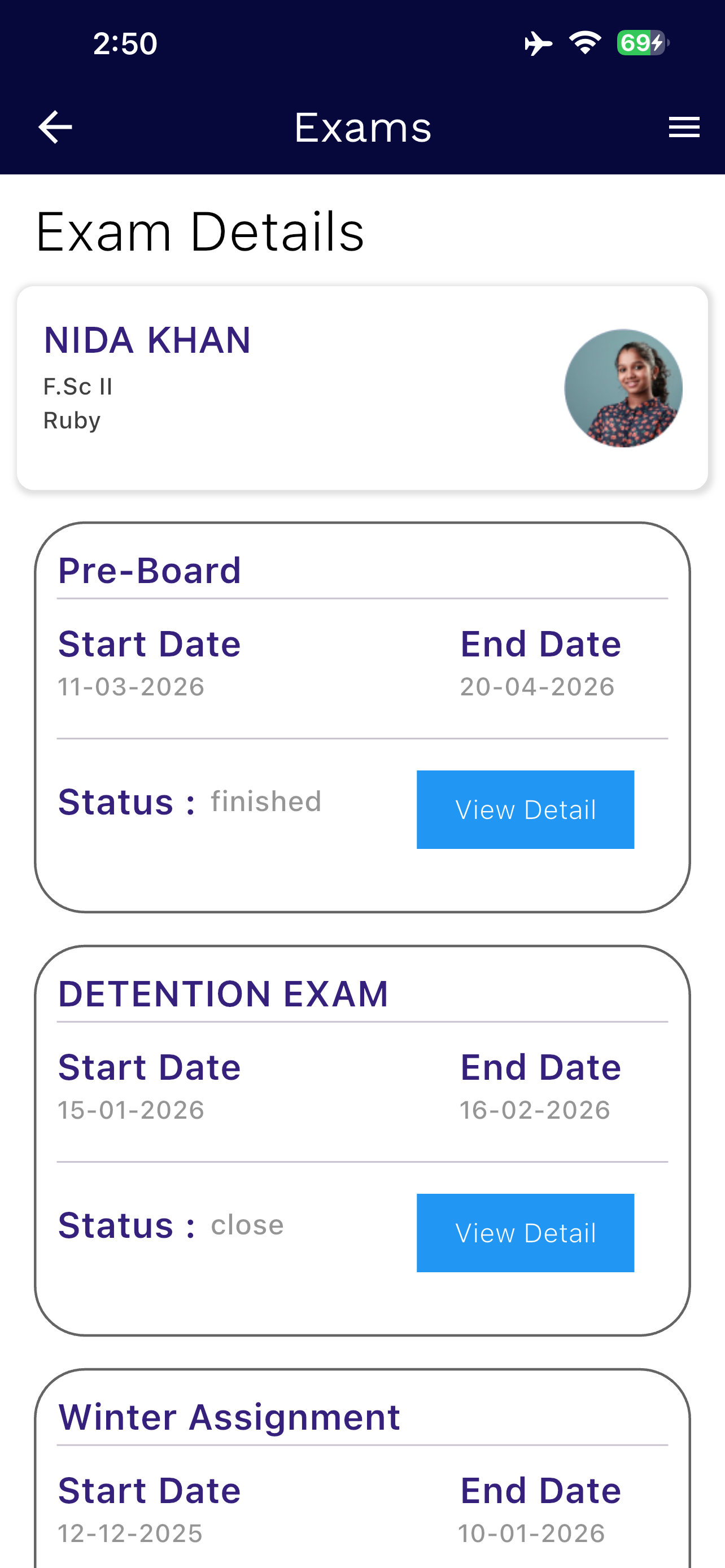The width and height of the screenshot is (725, 1568).
Task: Tap the Exams header title
Action: [363, 127]
